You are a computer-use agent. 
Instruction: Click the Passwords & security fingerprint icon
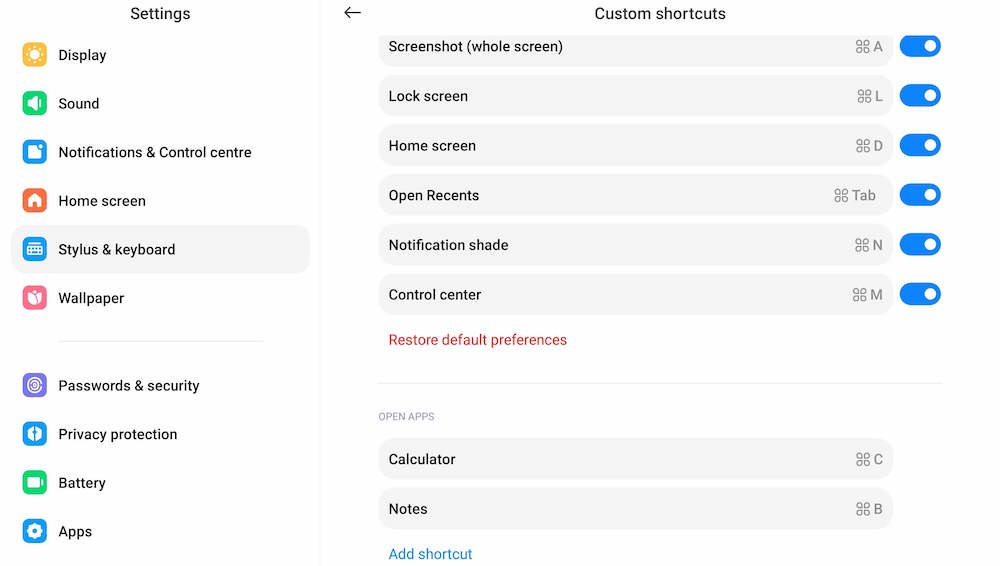(35, 385)
